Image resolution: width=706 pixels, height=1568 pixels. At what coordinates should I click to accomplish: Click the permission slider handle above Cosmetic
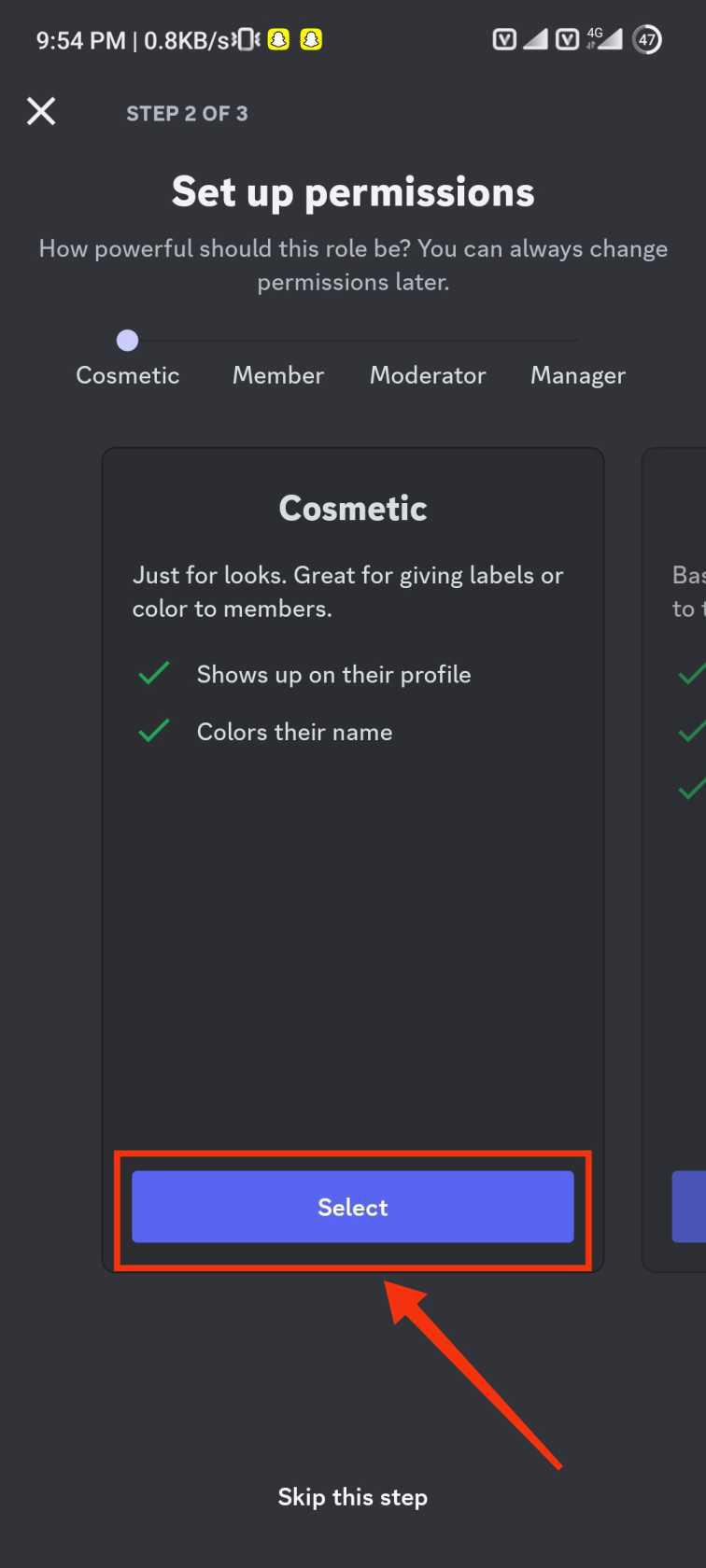128,341
